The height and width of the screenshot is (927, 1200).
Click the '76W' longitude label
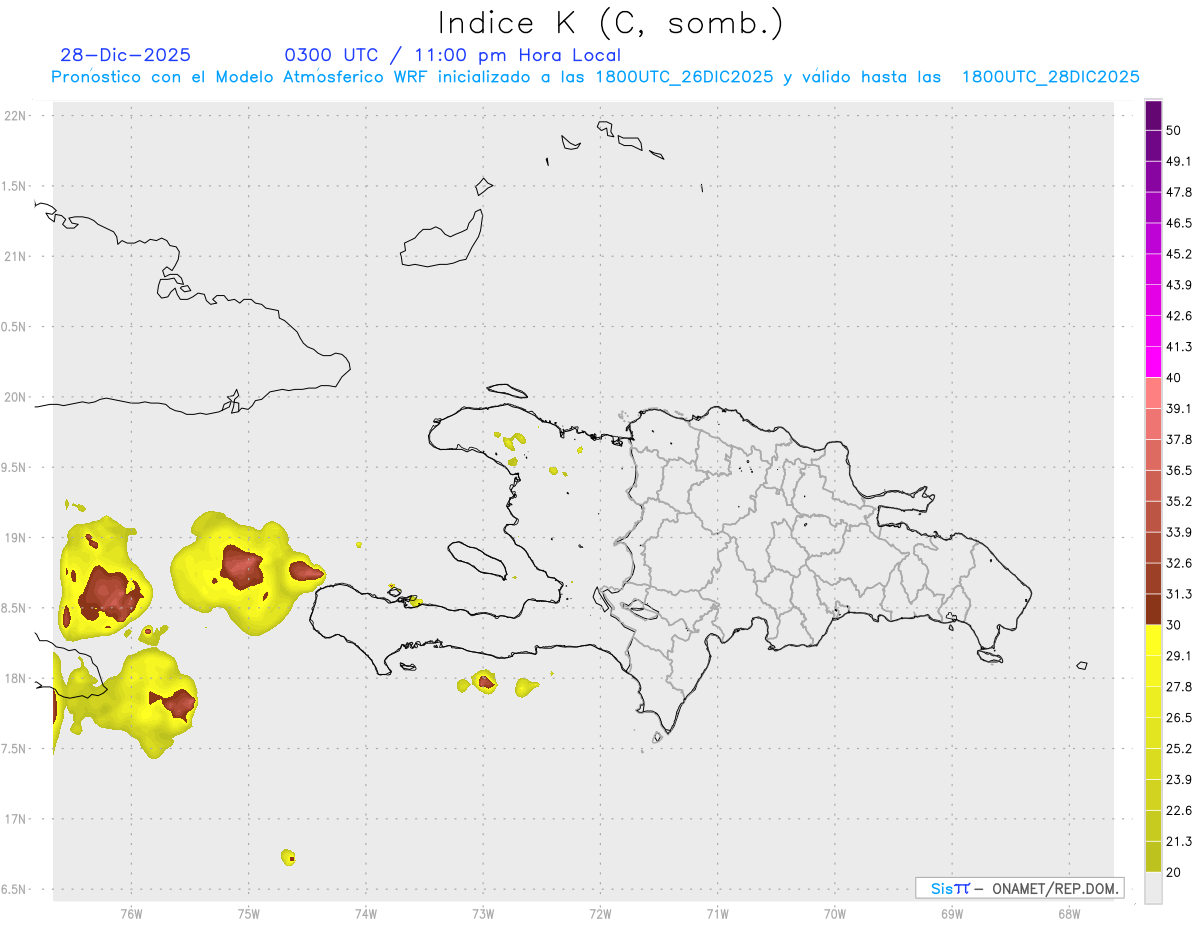[x=131, y=915]
